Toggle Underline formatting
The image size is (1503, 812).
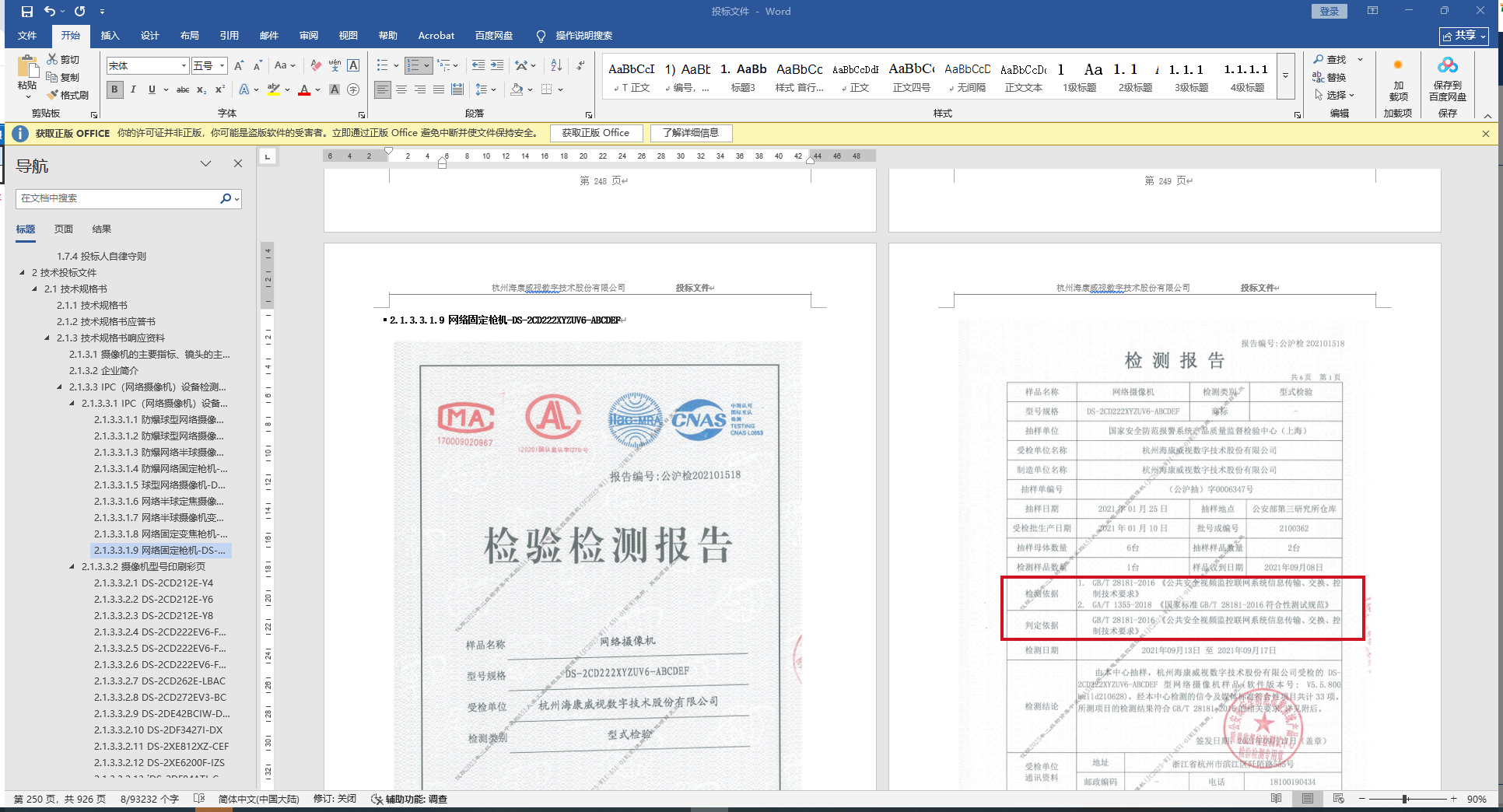tap(152, 89)
